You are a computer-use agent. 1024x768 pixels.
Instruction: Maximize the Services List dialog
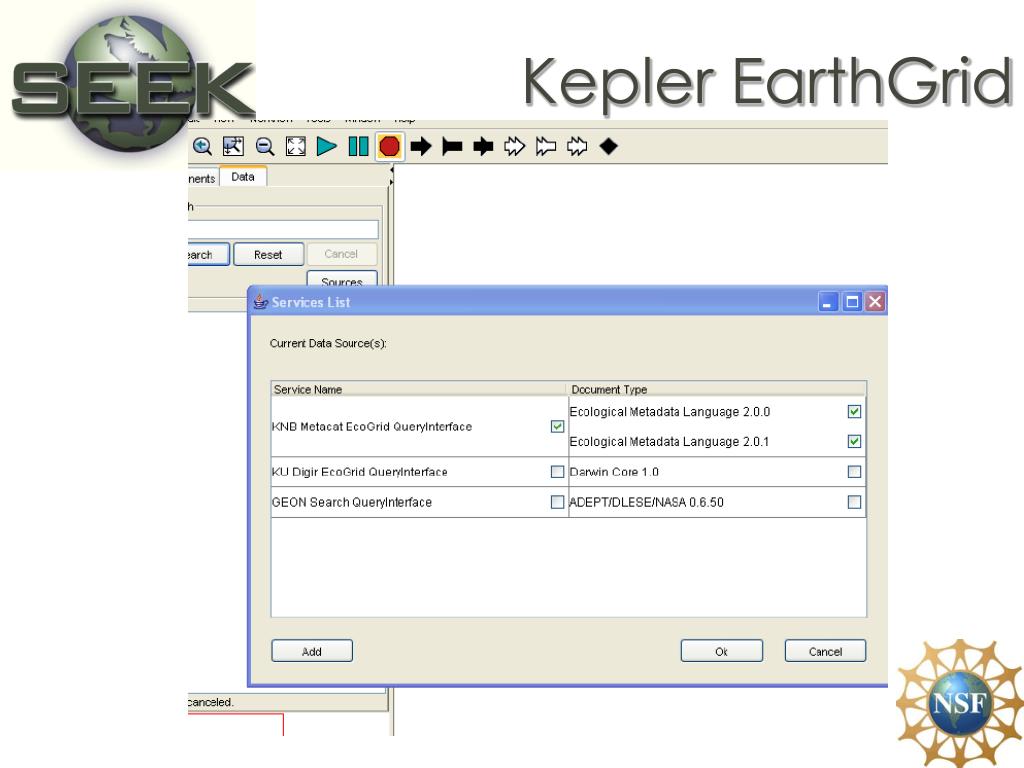click(x=852, y=302)
